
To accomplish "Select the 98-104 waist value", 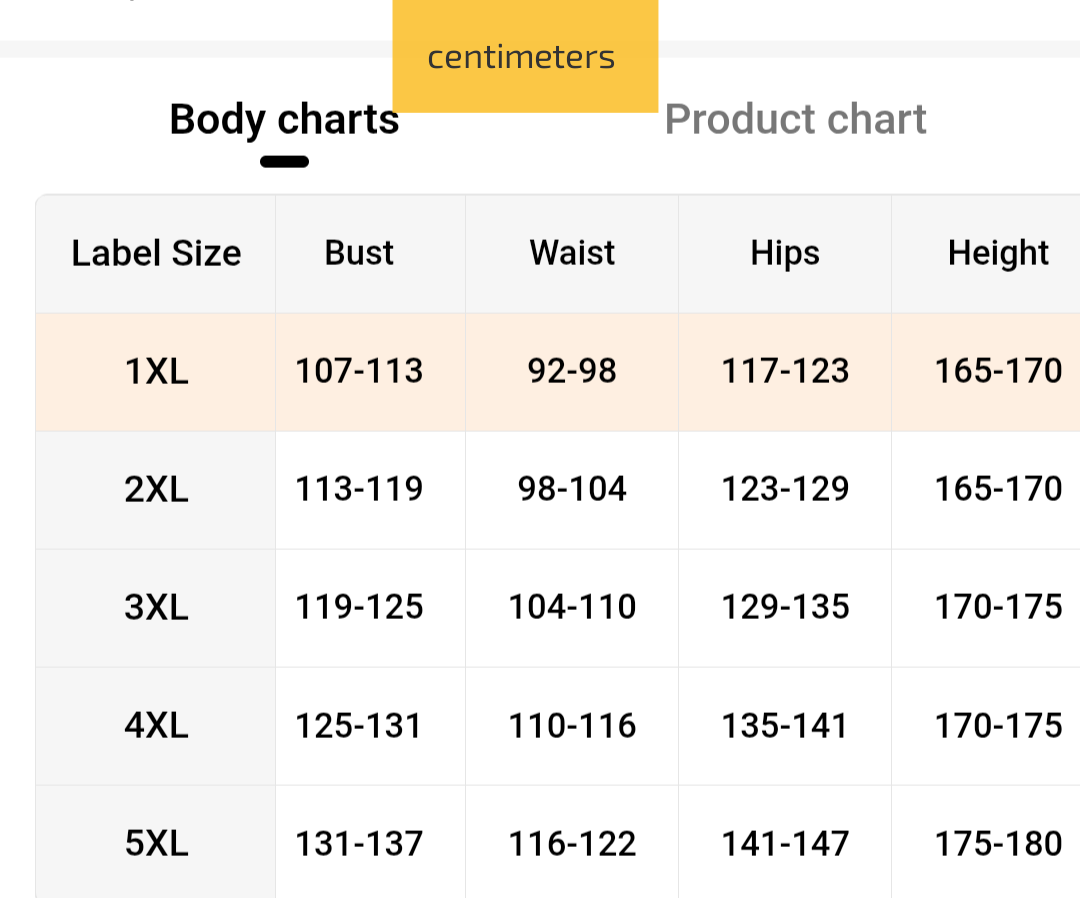I will tap(572, 490).
